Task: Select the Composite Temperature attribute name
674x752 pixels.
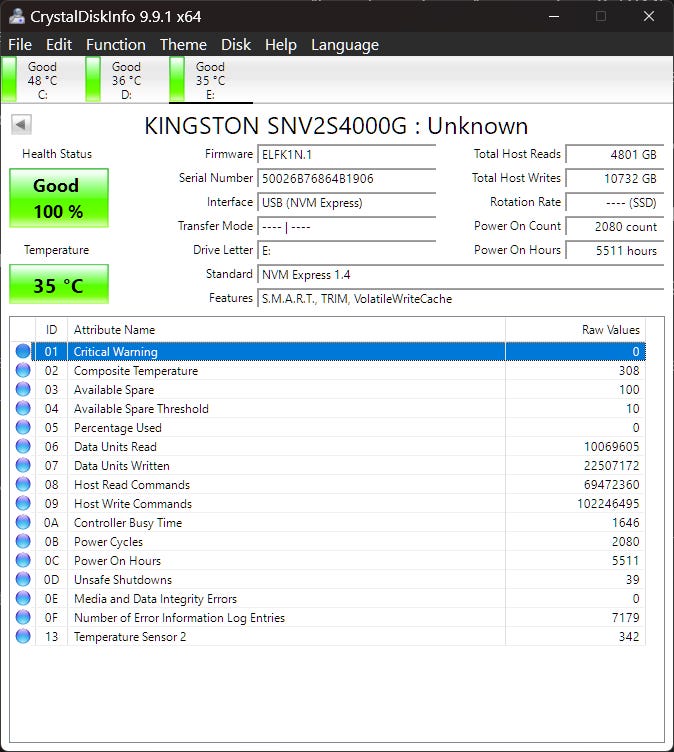Action: click(136, 371)
